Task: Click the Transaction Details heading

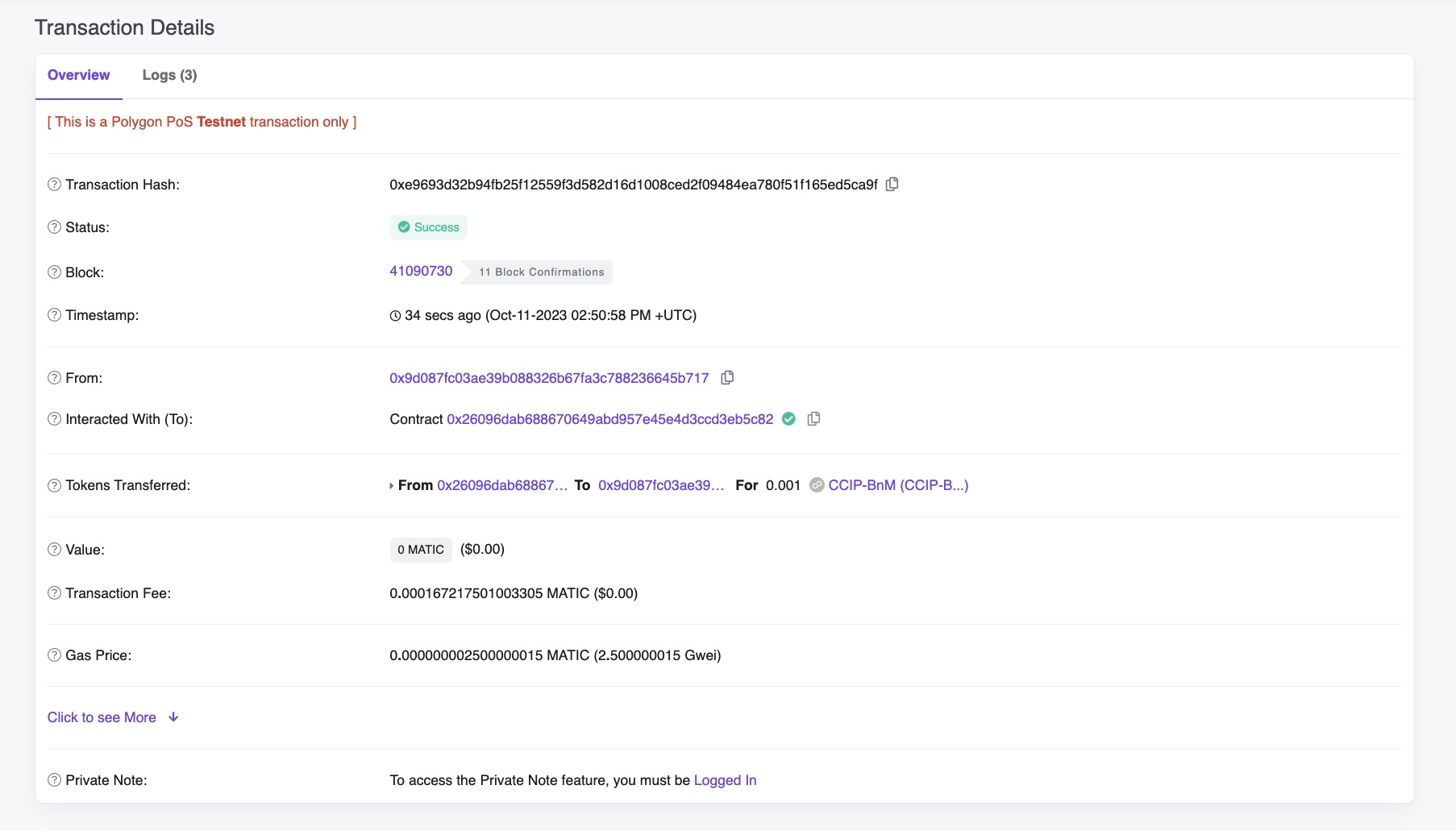Action: [124, 27]
